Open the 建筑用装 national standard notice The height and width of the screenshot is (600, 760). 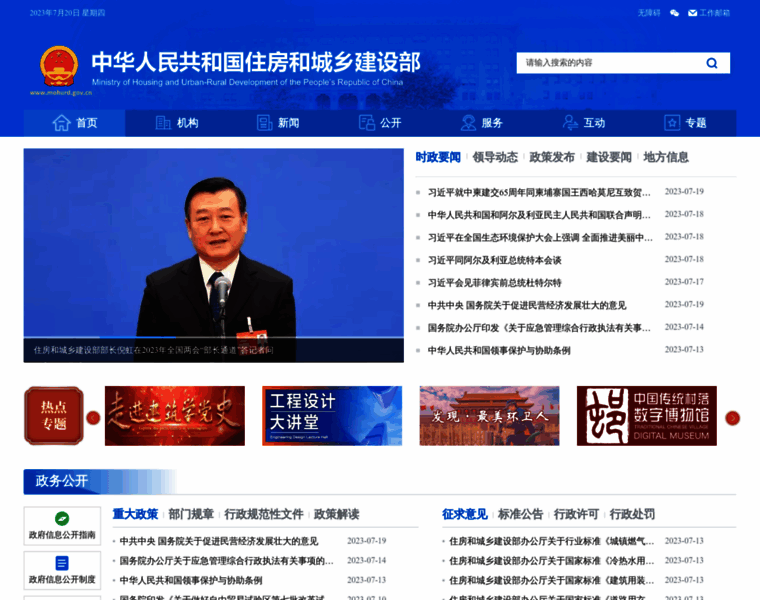click(552, 580)
